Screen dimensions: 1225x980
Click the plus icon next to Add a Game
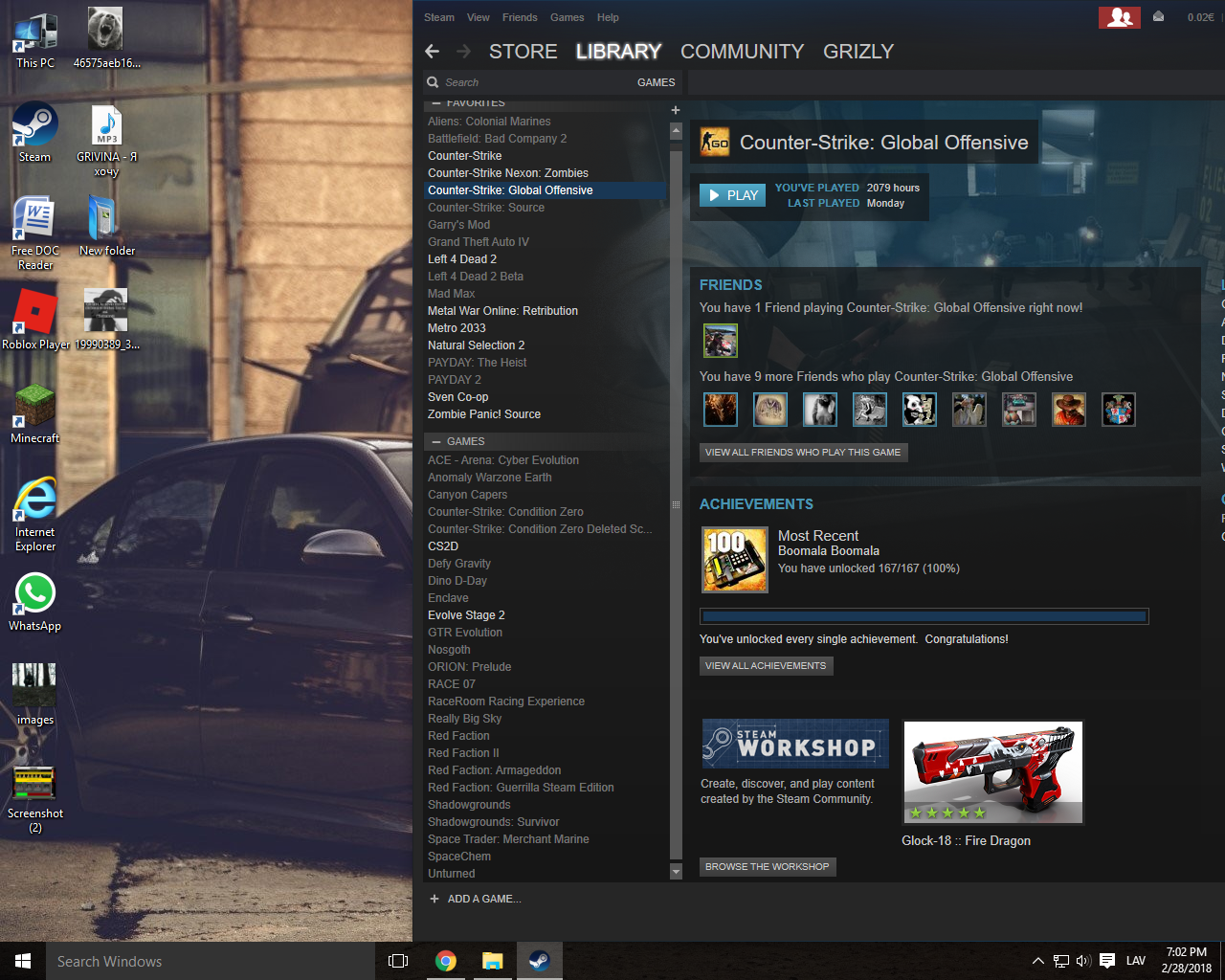point(434,899)
